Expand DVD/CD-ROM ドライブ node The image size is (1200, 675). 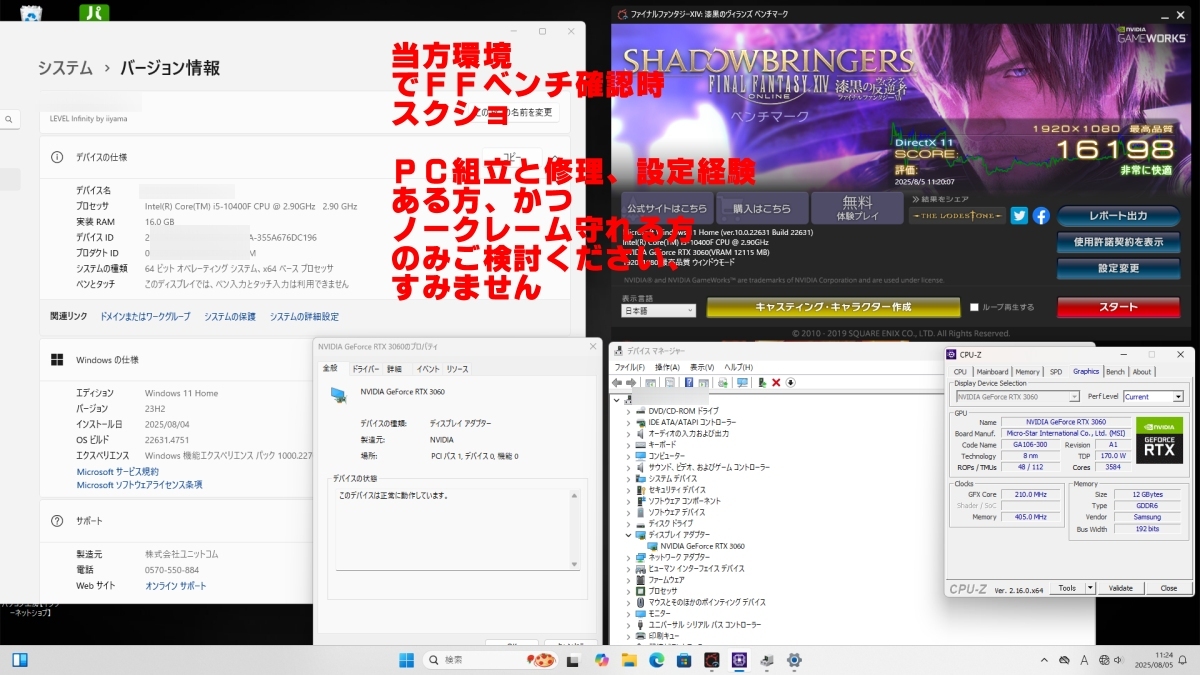[x=628, y=411]
